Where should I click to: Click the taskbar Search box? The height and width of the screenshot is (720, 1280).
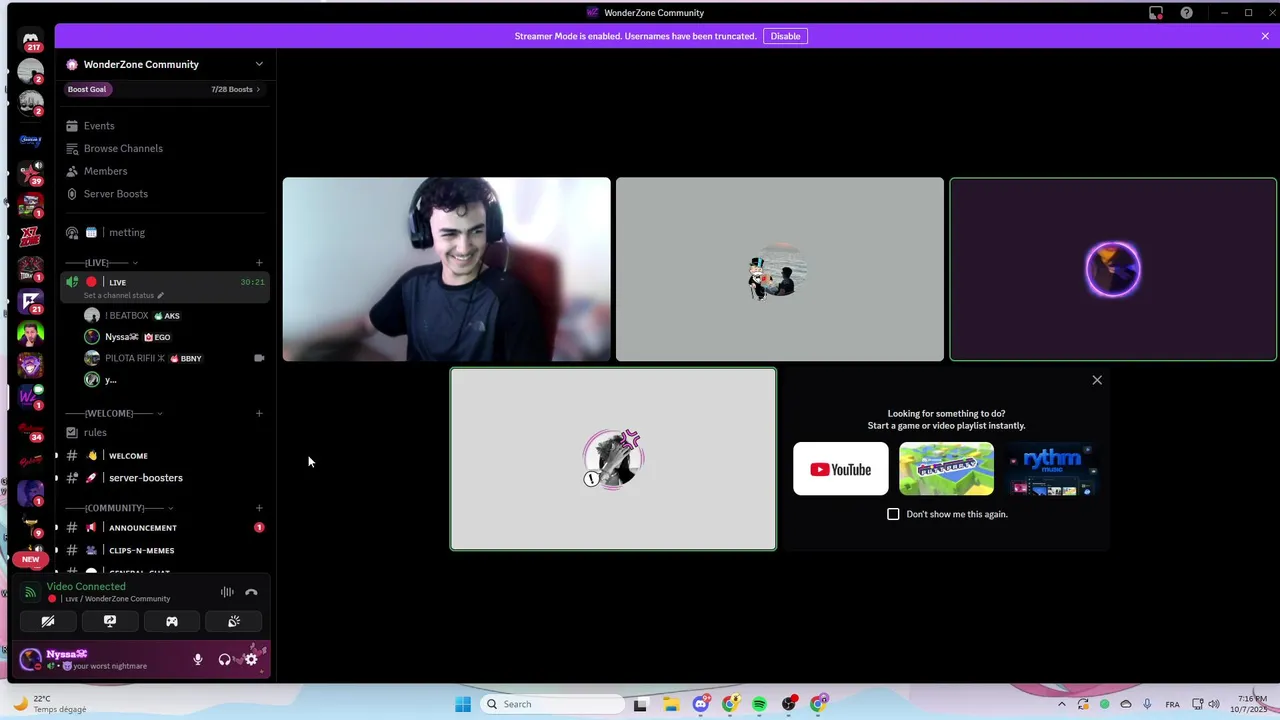[552, 704]
